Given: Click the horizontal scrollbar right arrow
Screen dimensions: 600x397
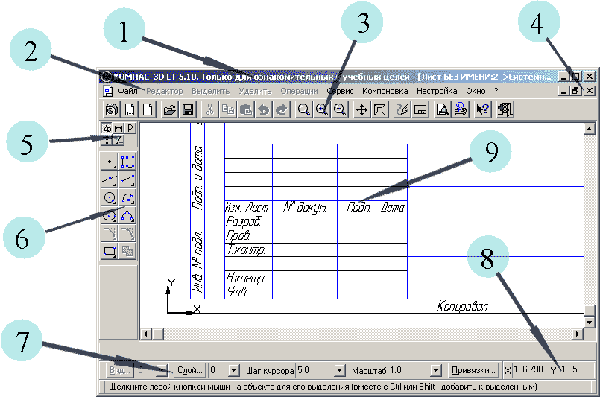Looking at the screenshot, I should (577, 334).
